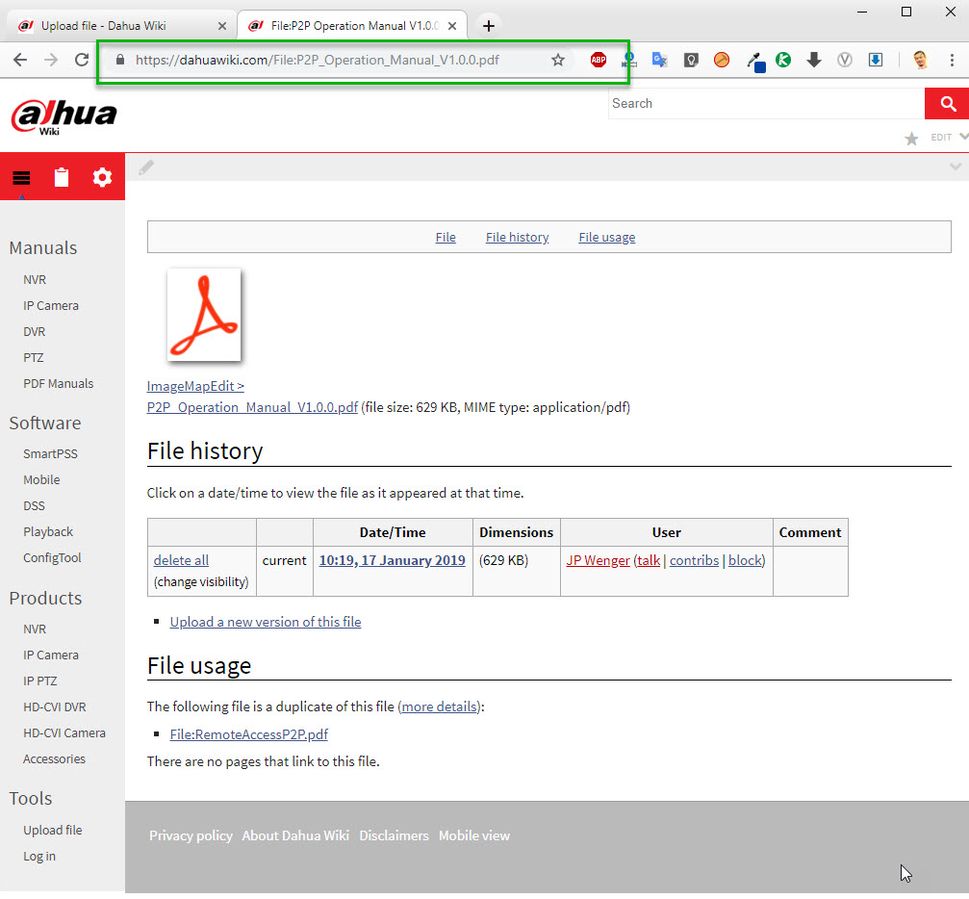Open the Chrome profile avatar

click(920, 60)
